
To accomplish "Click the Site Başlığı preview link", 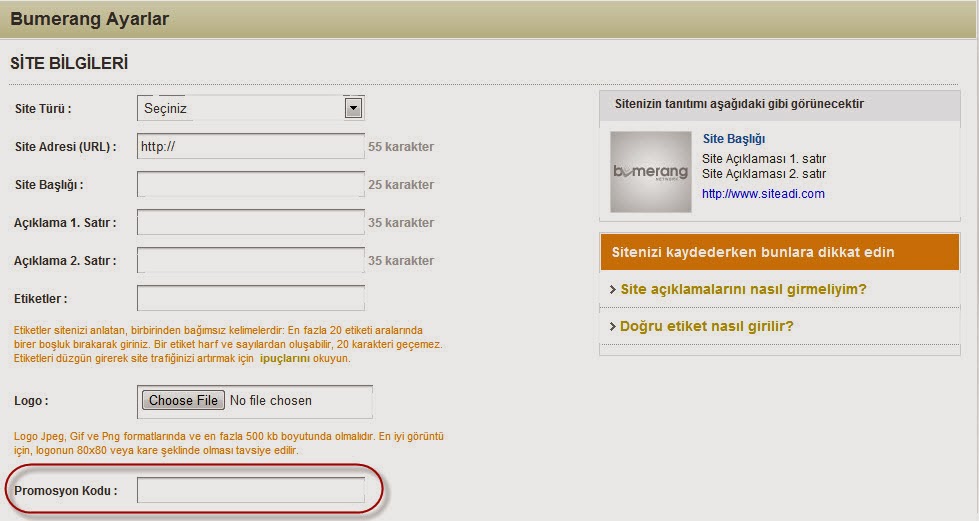I will [734, 139].
